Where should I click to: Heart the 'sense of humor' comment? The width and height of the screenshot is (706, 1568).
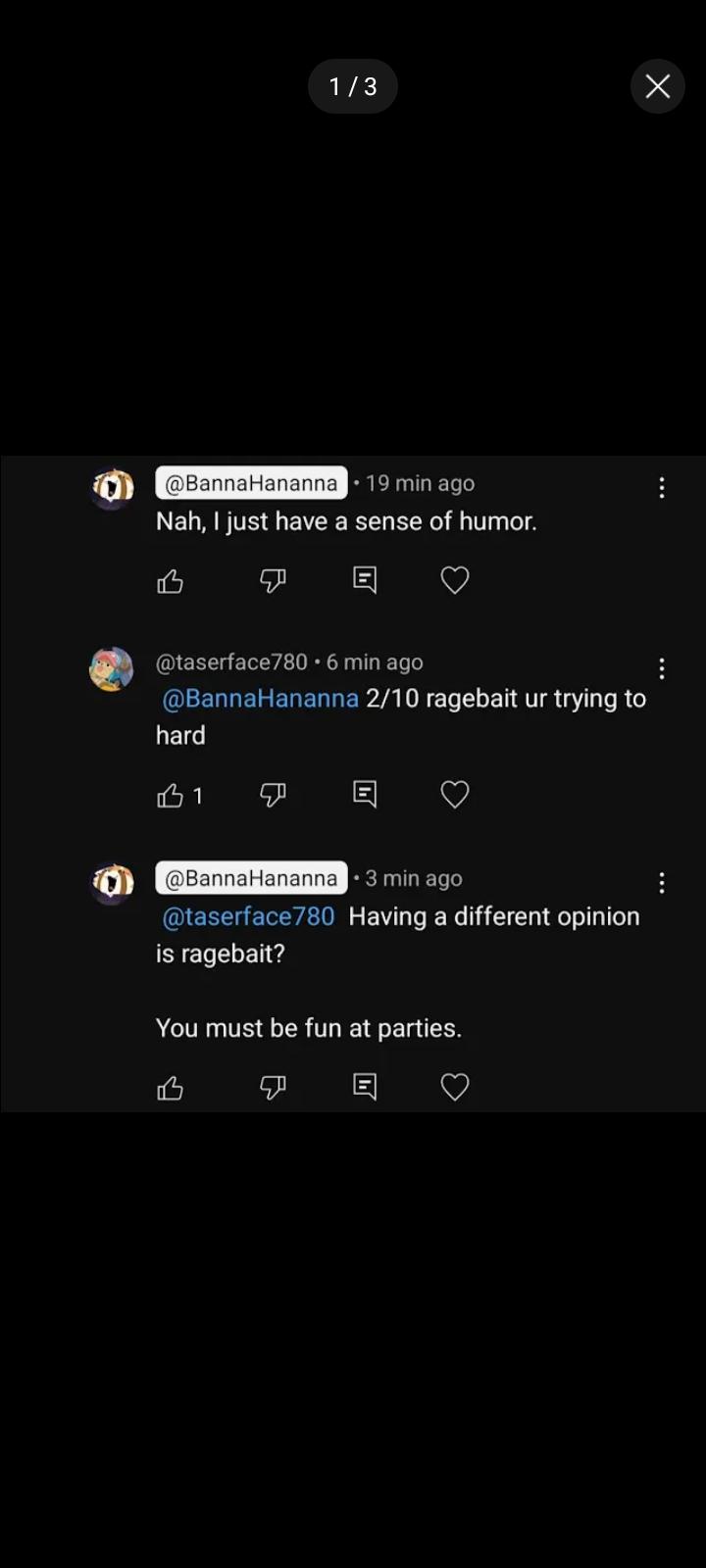[455, 581]
